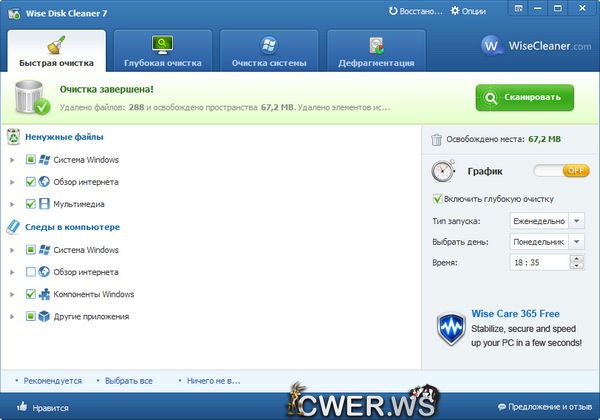600x420 pixels.
Task: Click the Время time input field
Action: point(538,262)
